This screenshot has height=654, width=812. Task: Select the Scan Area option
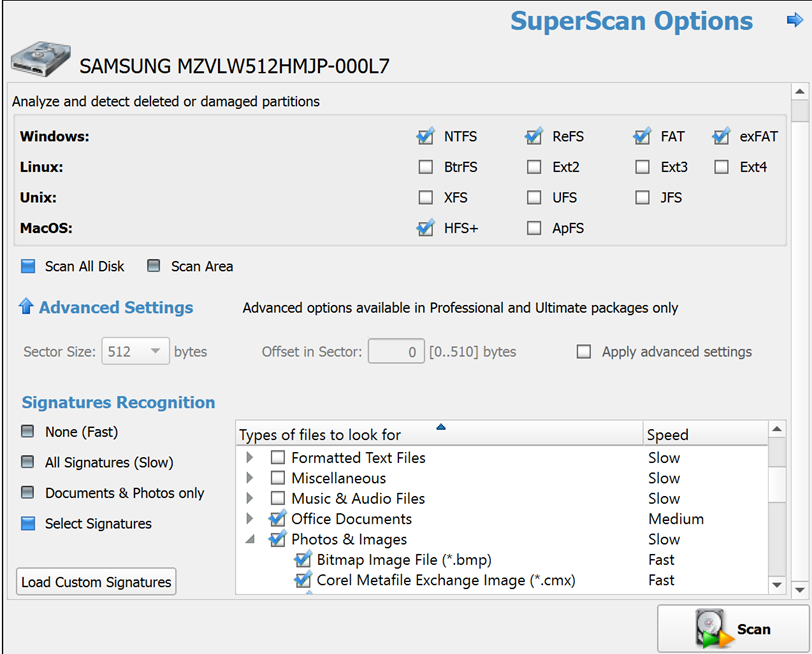153,266
